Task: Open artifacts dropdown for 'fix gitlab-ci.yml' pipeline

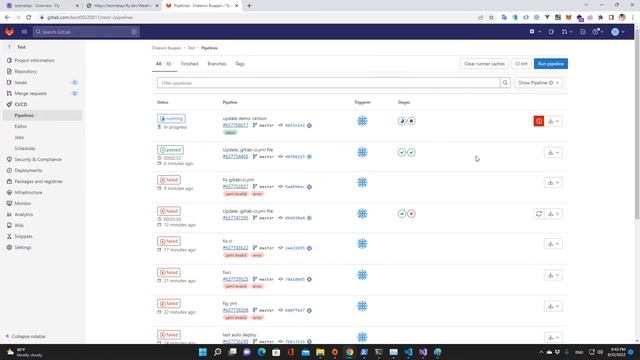Action: pos(553,182)
